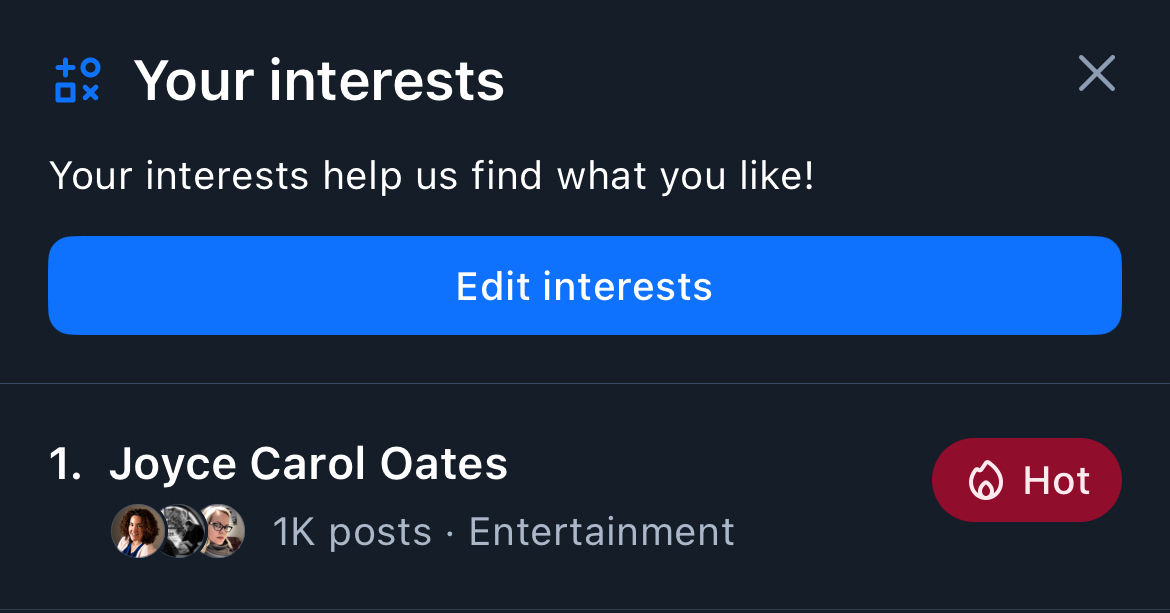Click the plus shape in interests icon

65,69
